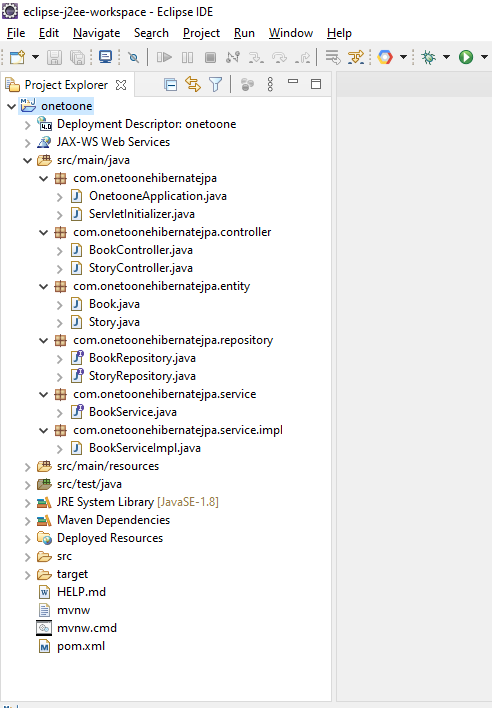
Task: Open the Run button dropdown arrow
Action: (x=484, y=57)
